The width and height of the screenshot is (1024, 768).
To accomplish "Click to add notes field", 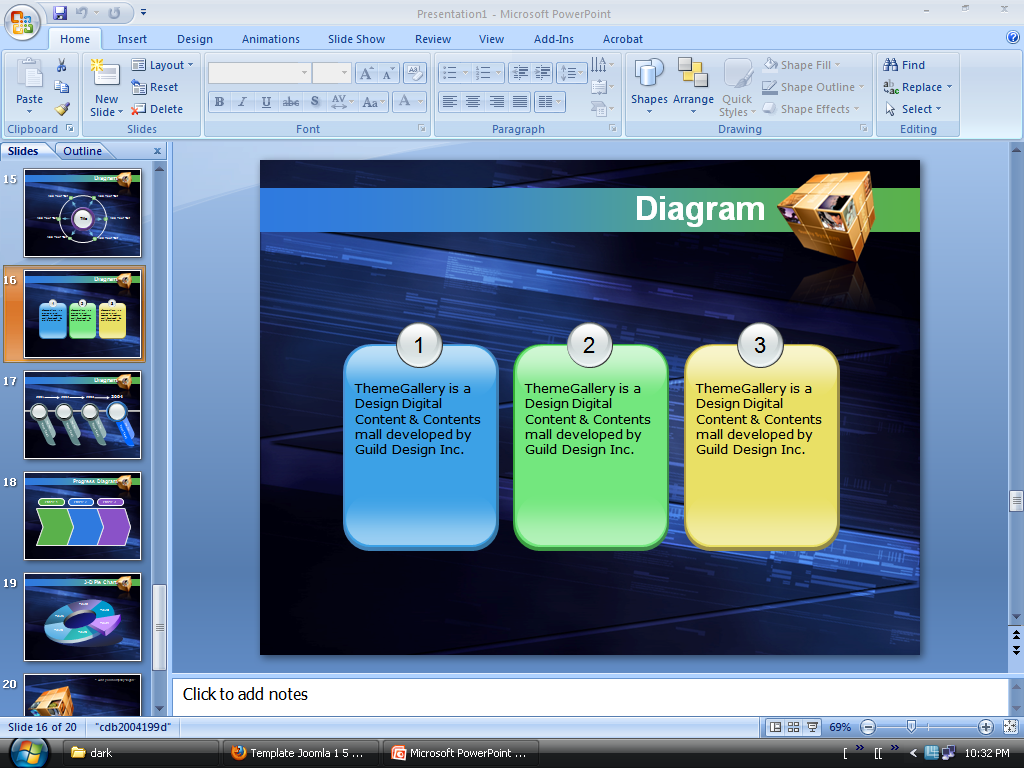I will (x=590, y=696).
